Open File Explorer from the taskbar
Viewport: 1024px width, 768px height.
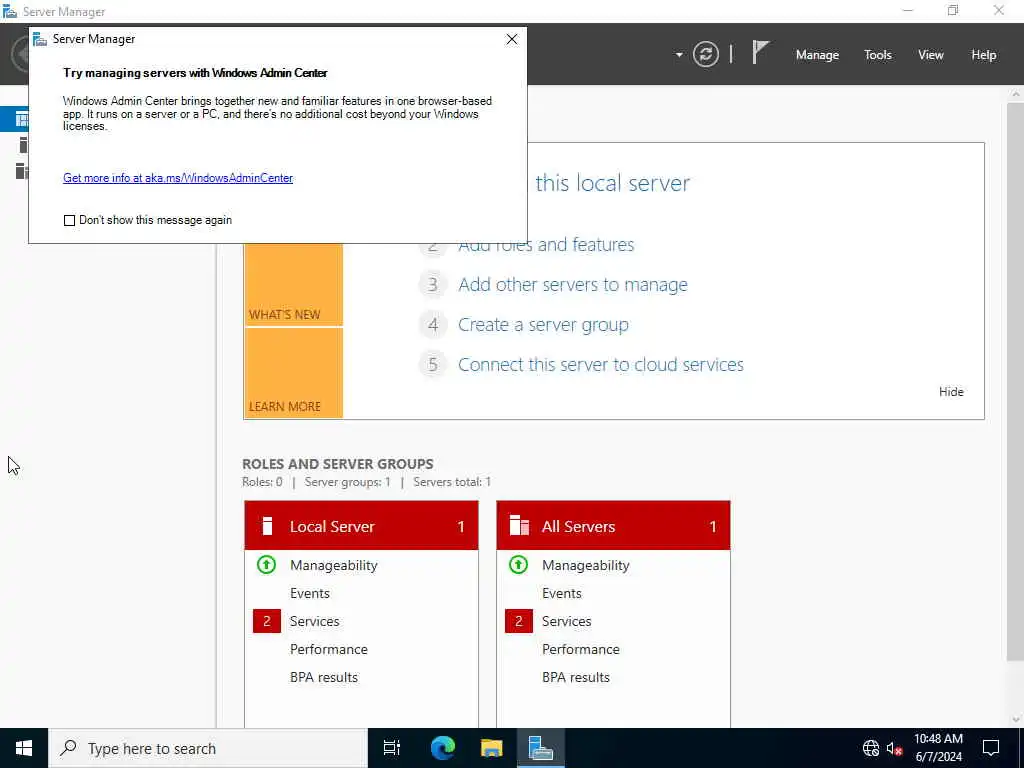[x=491, y=748]
